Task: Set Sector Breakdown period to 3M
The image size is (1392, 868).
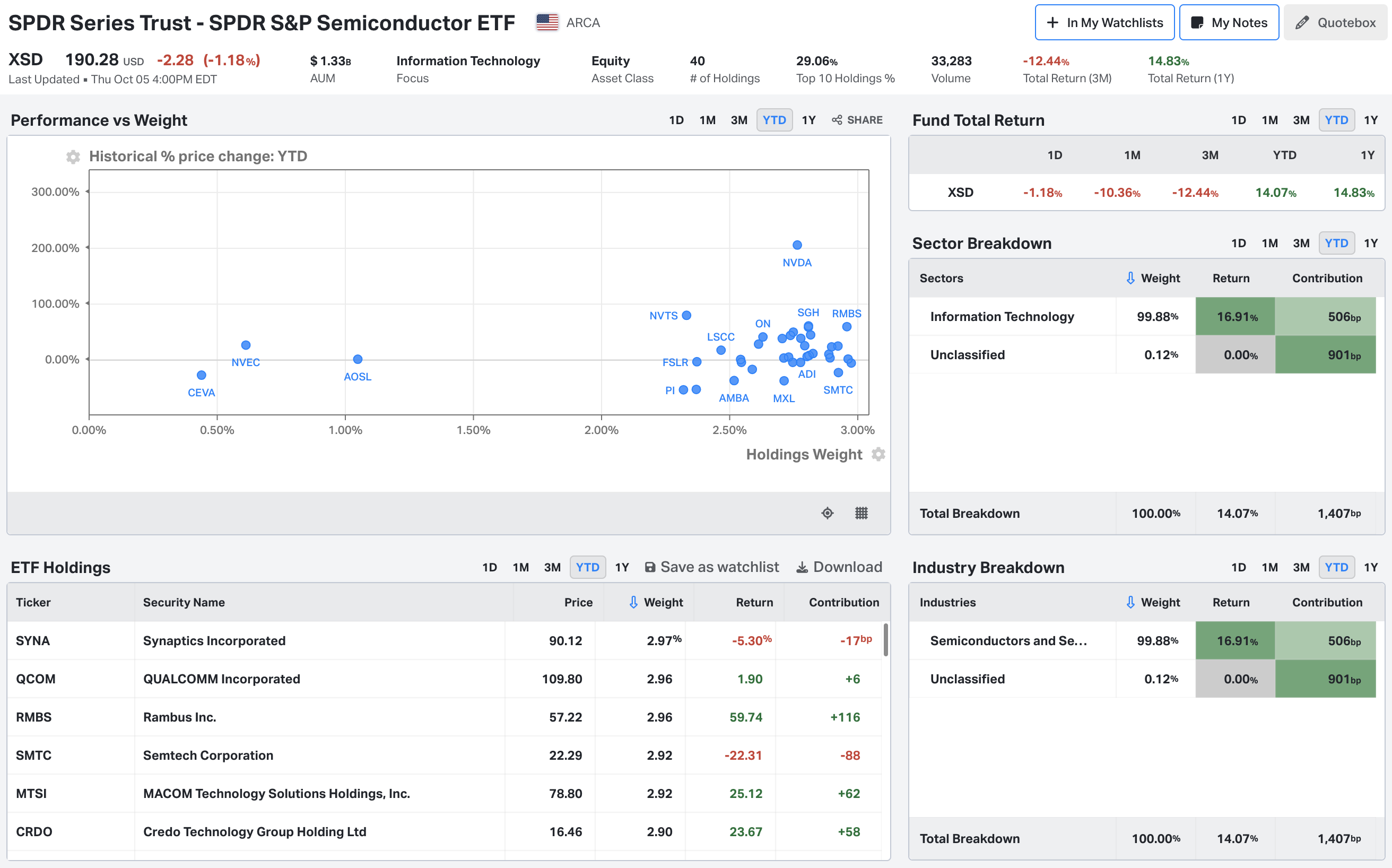Action: coord(1301,243)
